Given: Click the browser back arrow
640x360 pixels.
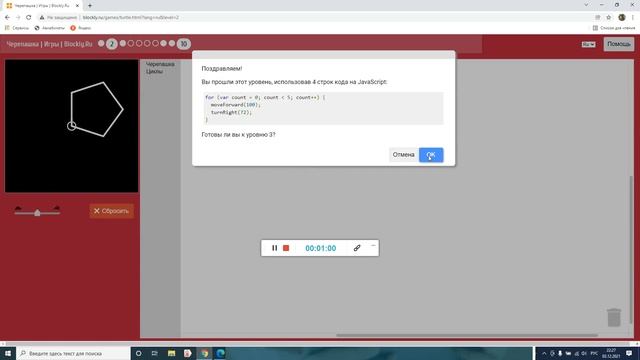Looking at the screenshot, I should tap(7, 18).
